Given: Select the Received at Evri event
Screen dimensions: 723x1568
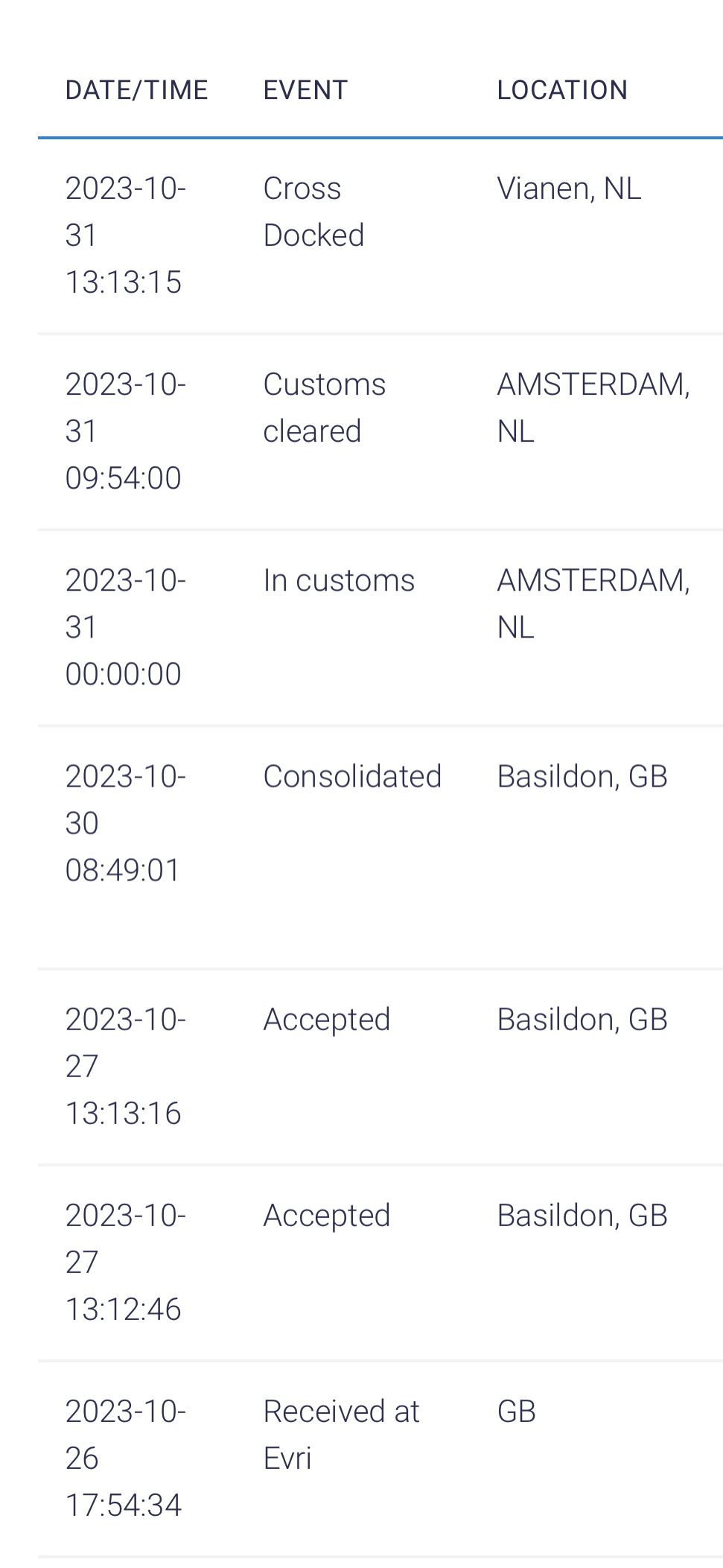Looking at the screenshot, I should tap(341, 1435).
